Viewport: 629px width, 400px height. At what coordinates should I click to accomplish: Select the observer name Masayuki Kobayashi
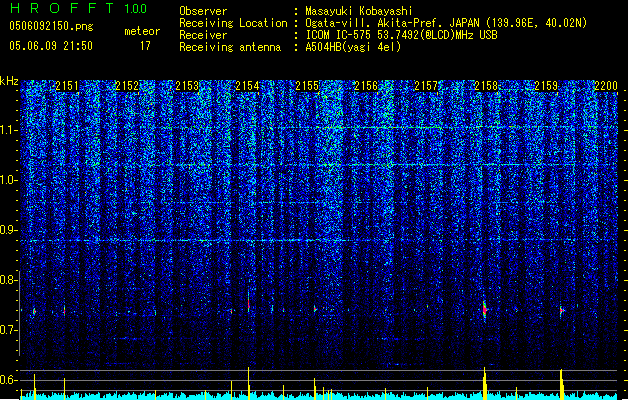pyautogui.click(x=359, y=11)
